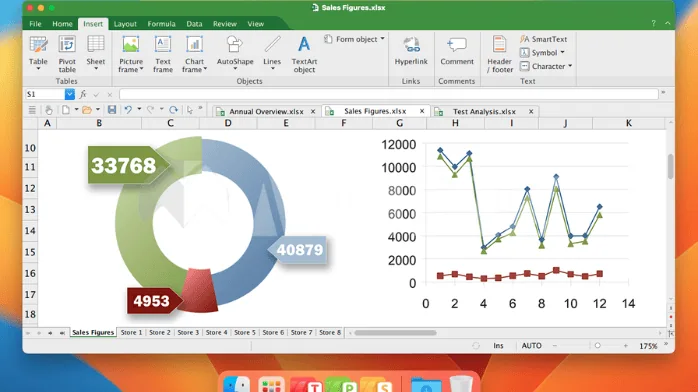Insert a Picture frame
Screen dimensions: 698x392
131,54
